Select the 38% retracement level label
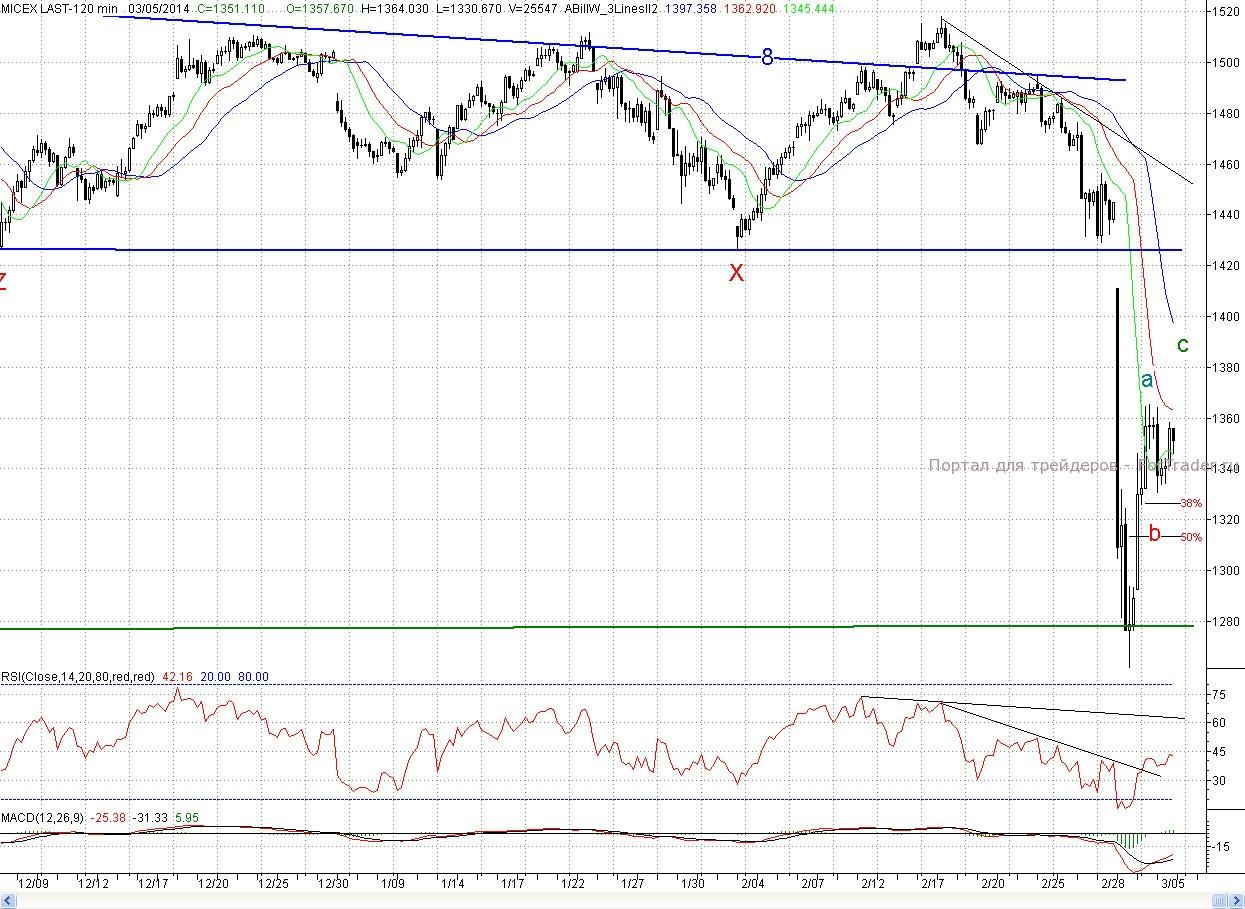Screen dimensions: 1245x909 pyautogui.click(x=1190, y=503)
